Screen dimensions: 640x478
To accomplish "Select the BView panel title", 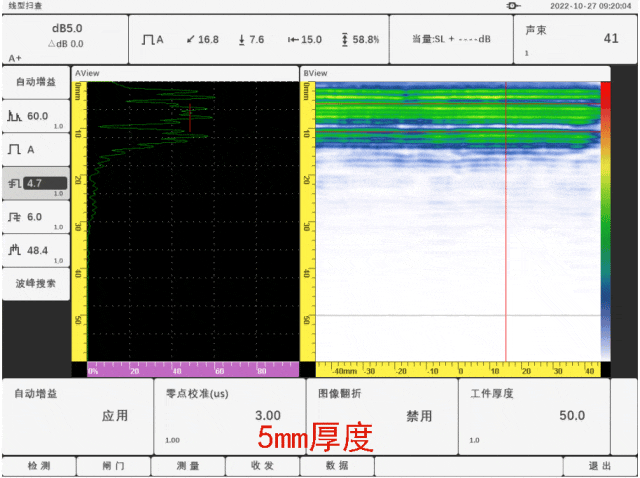I will point(315,73).
